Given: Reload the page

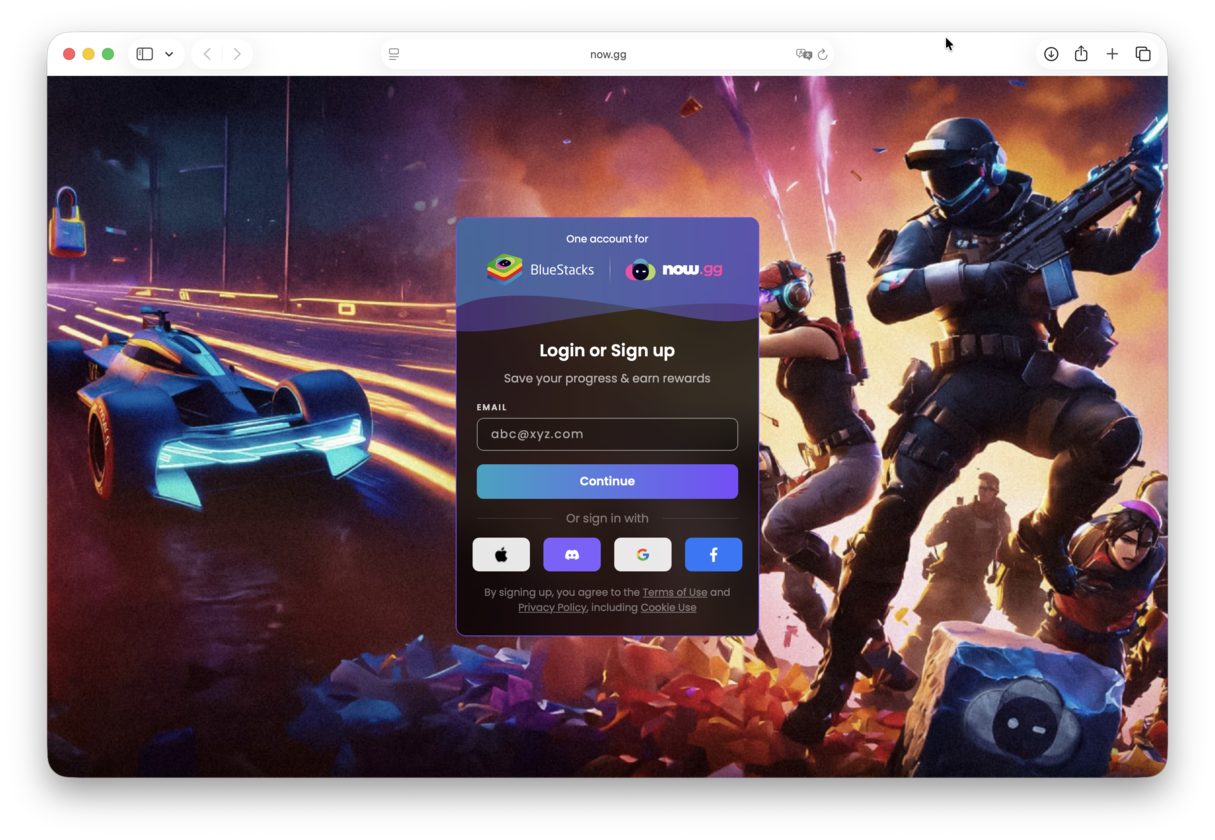Looking at the screenshot, I should point(823,54).
